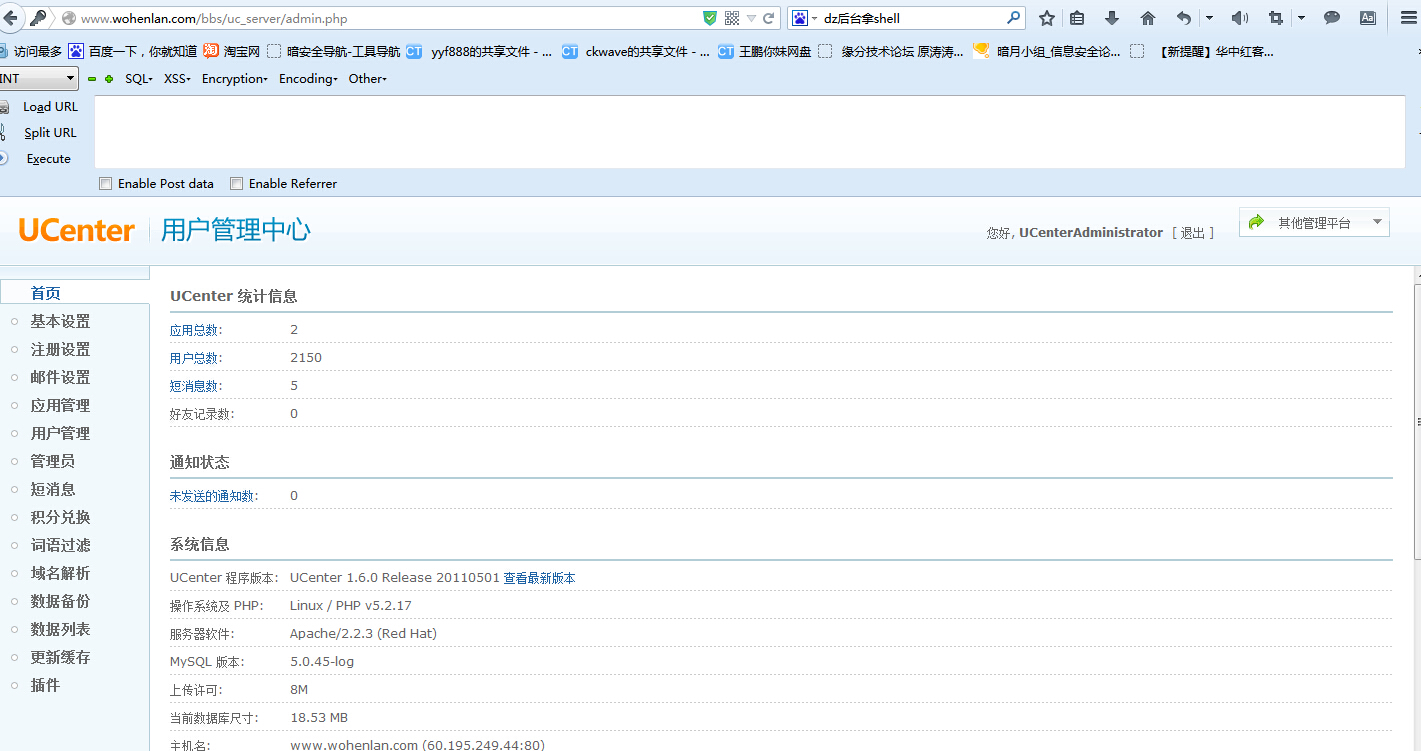Open the QR code icon in address bar

coord(732,18)
